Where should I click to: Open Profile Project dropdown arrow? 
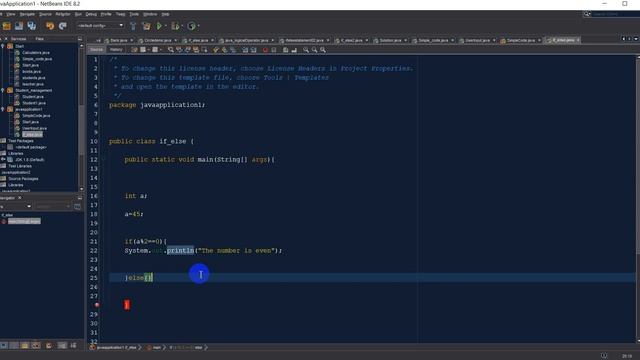[x=198, y=26]
